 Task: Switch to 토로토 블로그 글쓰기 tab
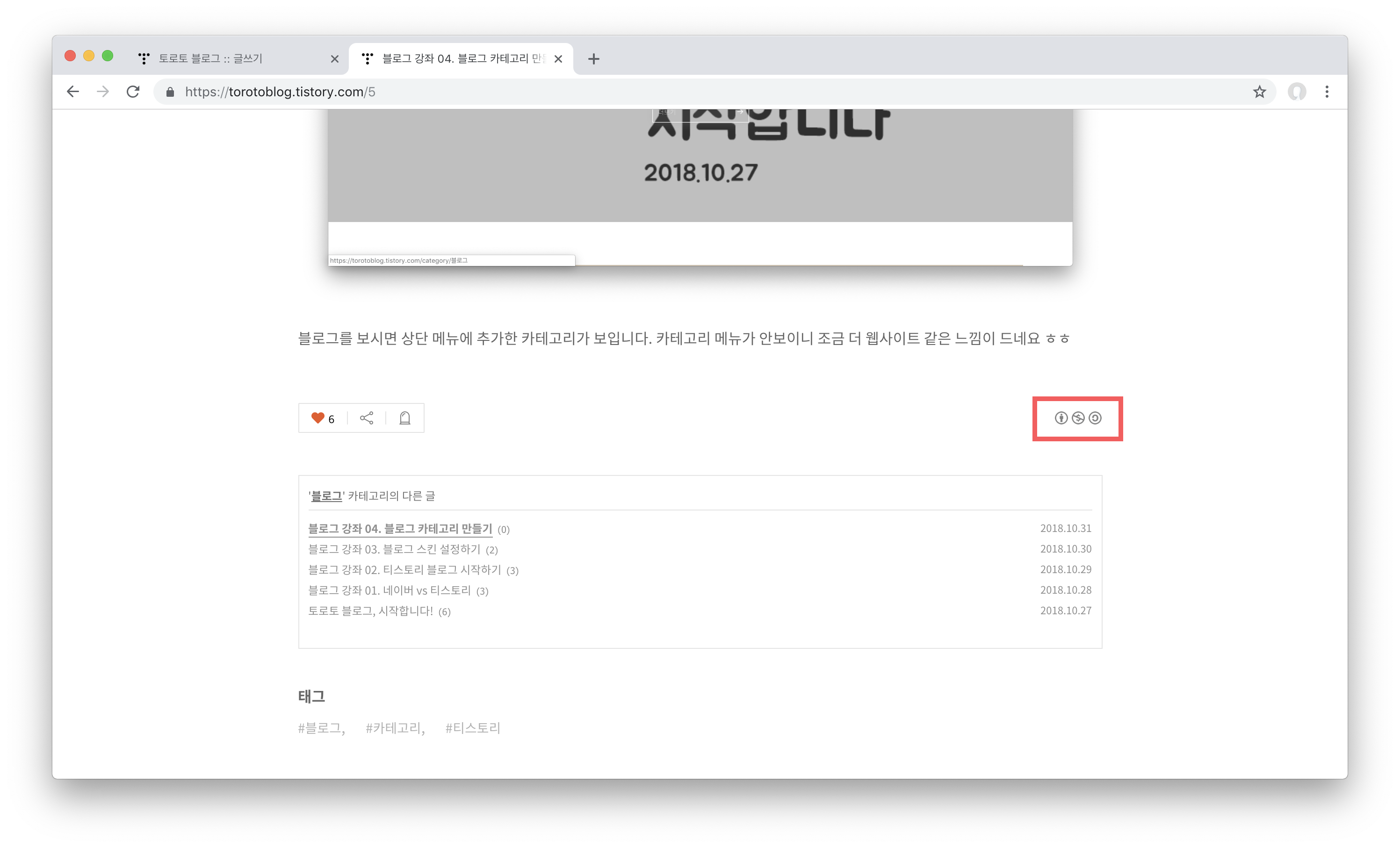click(x=227, y=58)
